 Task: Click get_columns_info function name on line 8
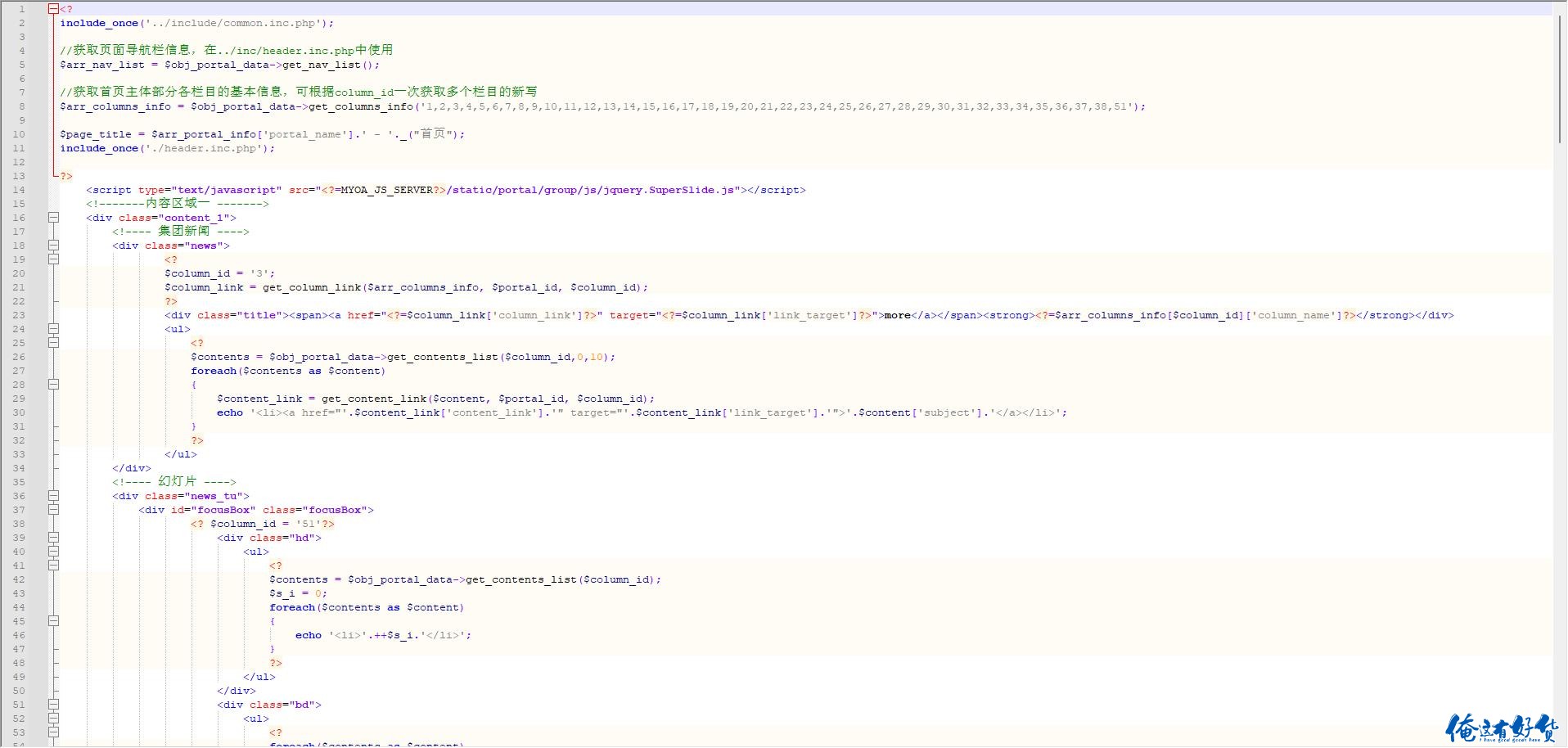point(361,106)
